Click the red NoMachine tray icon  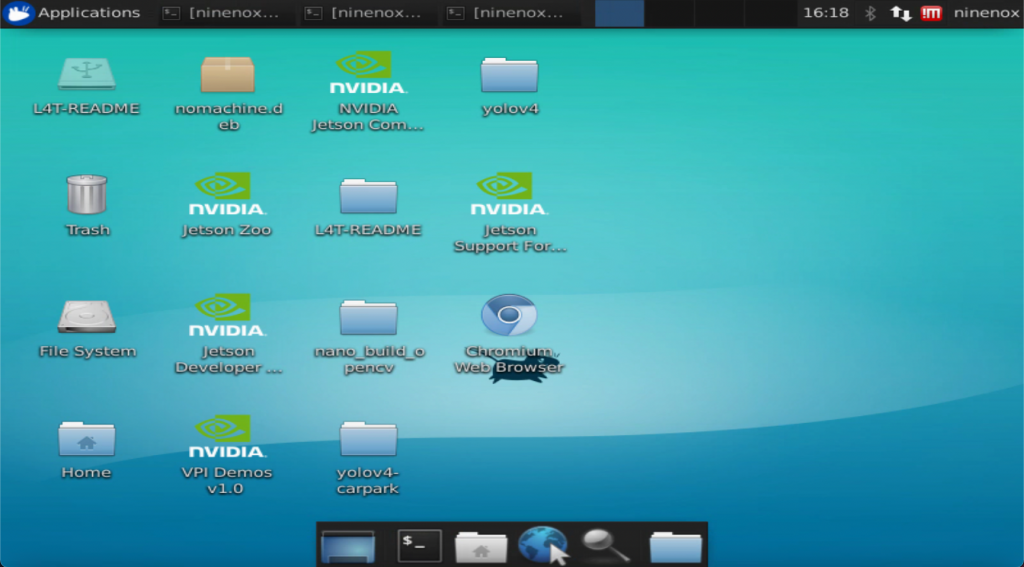(x=931, y=13)
